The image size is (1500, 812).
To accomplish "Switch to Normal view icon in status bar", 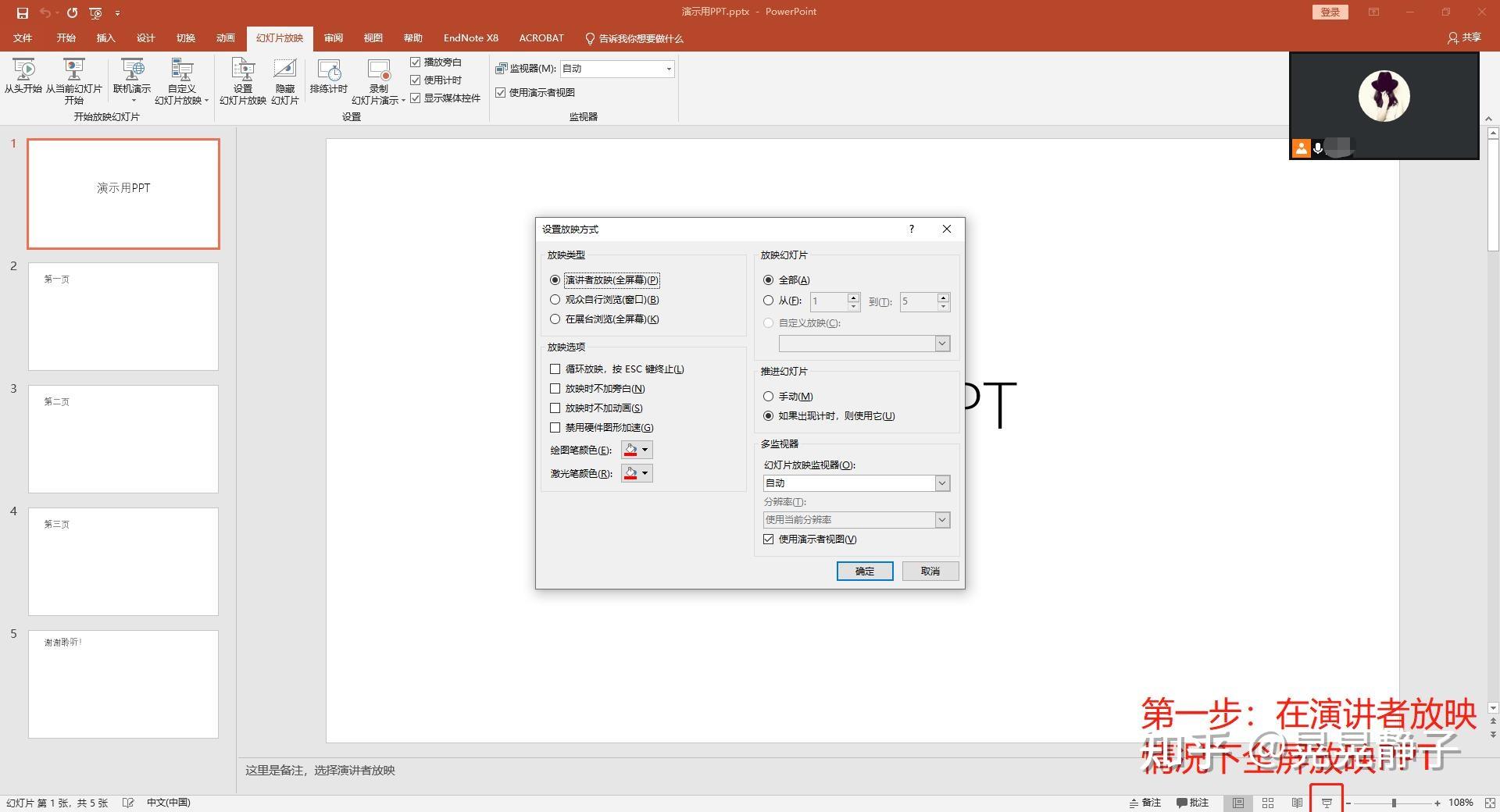I will coord(1238,803).
